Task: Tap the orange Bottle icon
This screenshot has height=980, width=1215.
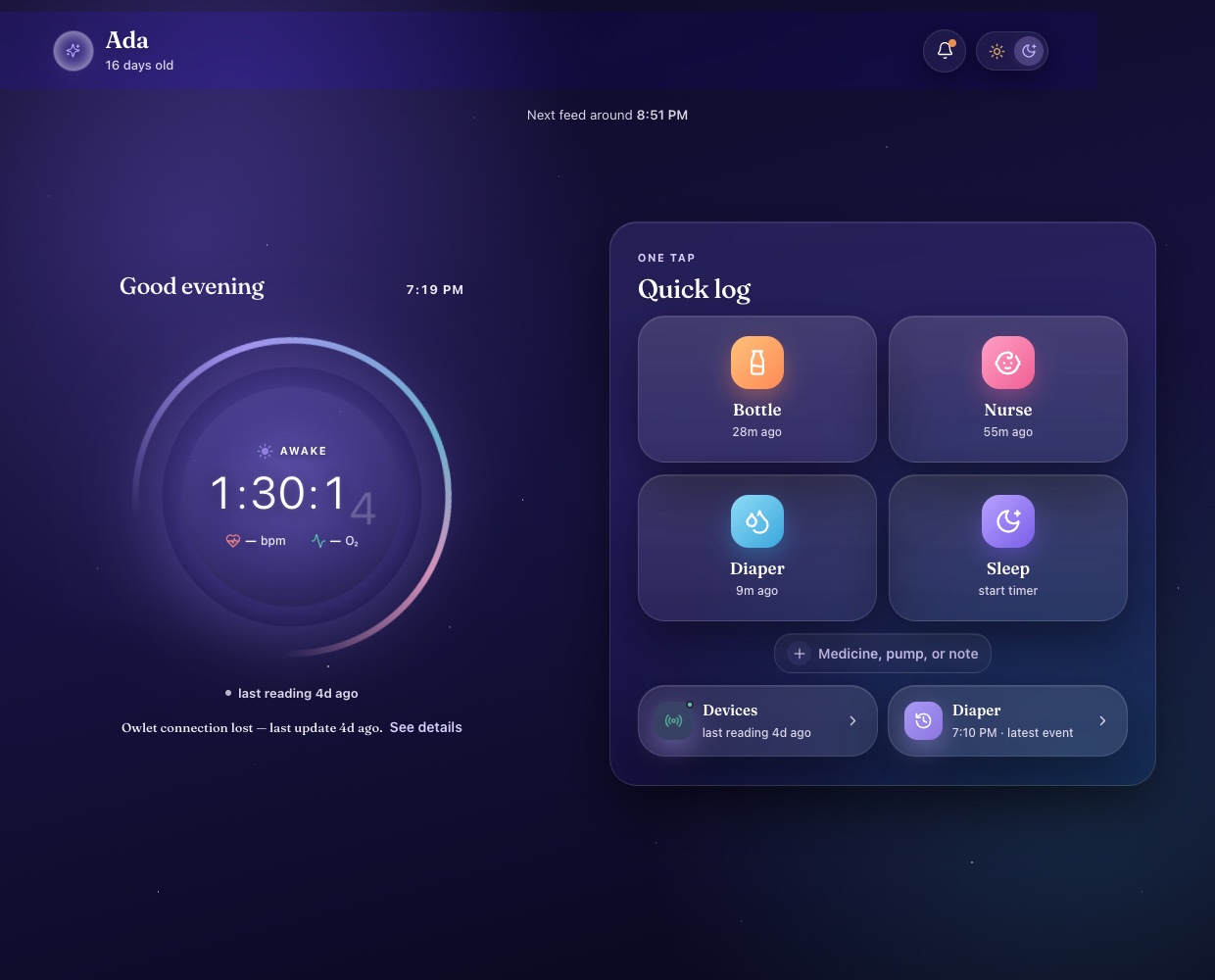Action: coord(757,363)
